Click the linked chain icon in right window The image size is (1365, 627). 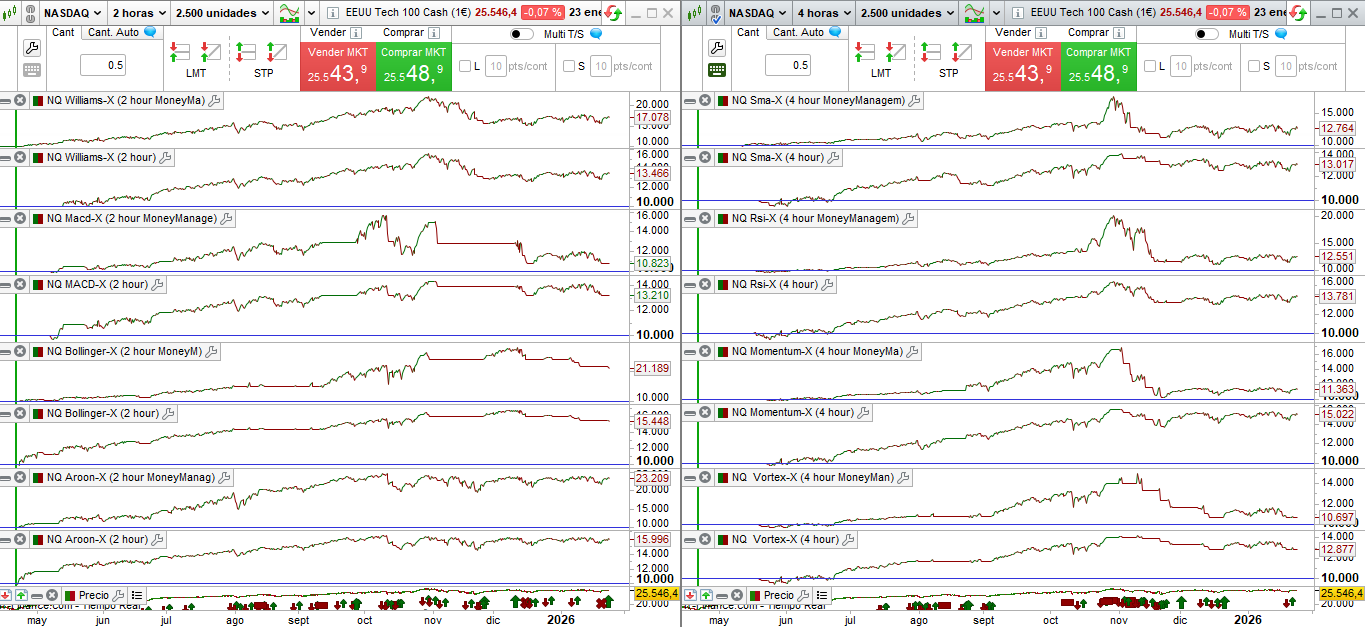714,13
